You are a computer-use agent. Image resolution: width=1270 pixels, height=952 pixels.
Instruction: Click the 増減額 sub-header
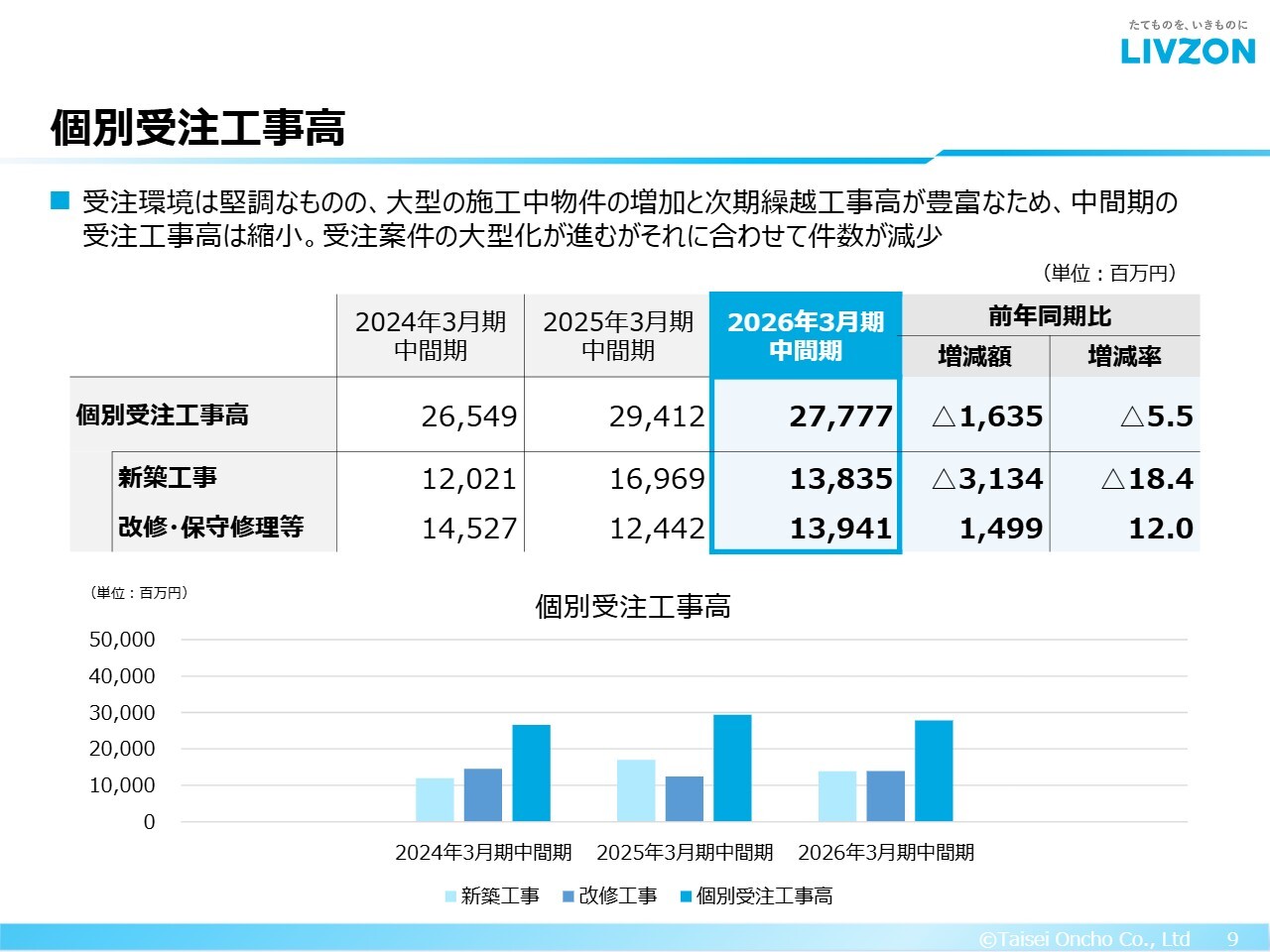pos(974,357)
